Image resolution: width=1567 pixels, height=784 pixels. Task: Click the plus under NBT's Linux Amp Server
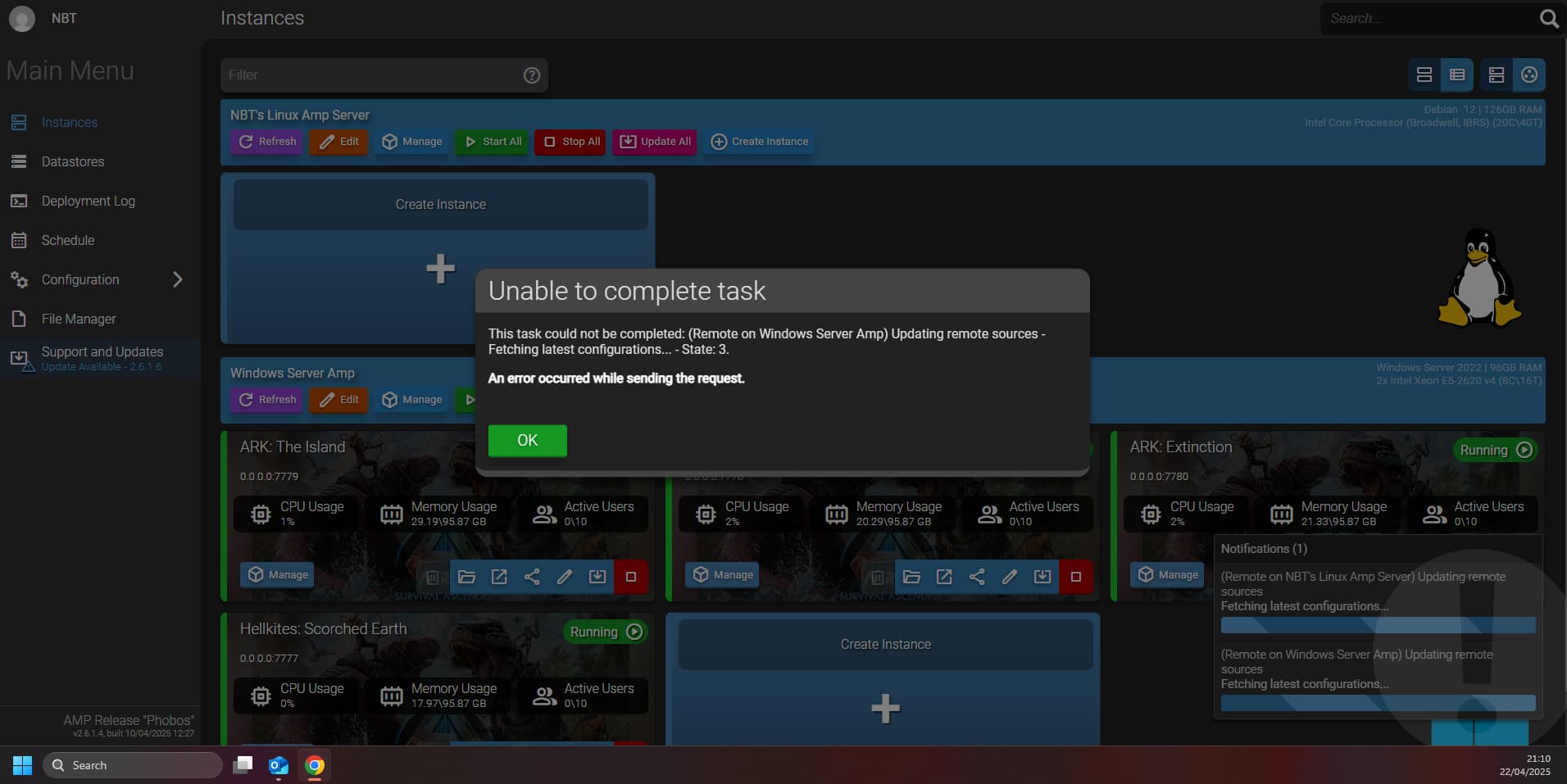(441, 269)
